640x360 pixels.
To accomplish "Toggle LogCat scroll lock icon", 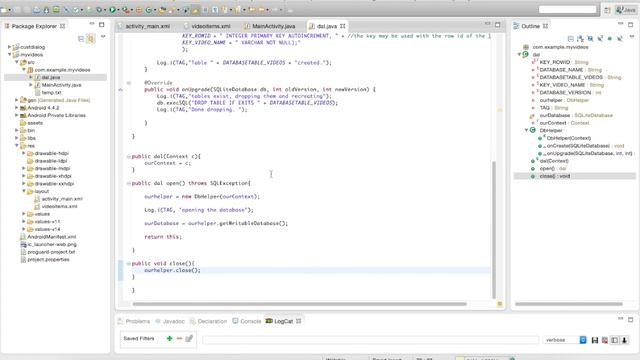I will pos(624,340).
